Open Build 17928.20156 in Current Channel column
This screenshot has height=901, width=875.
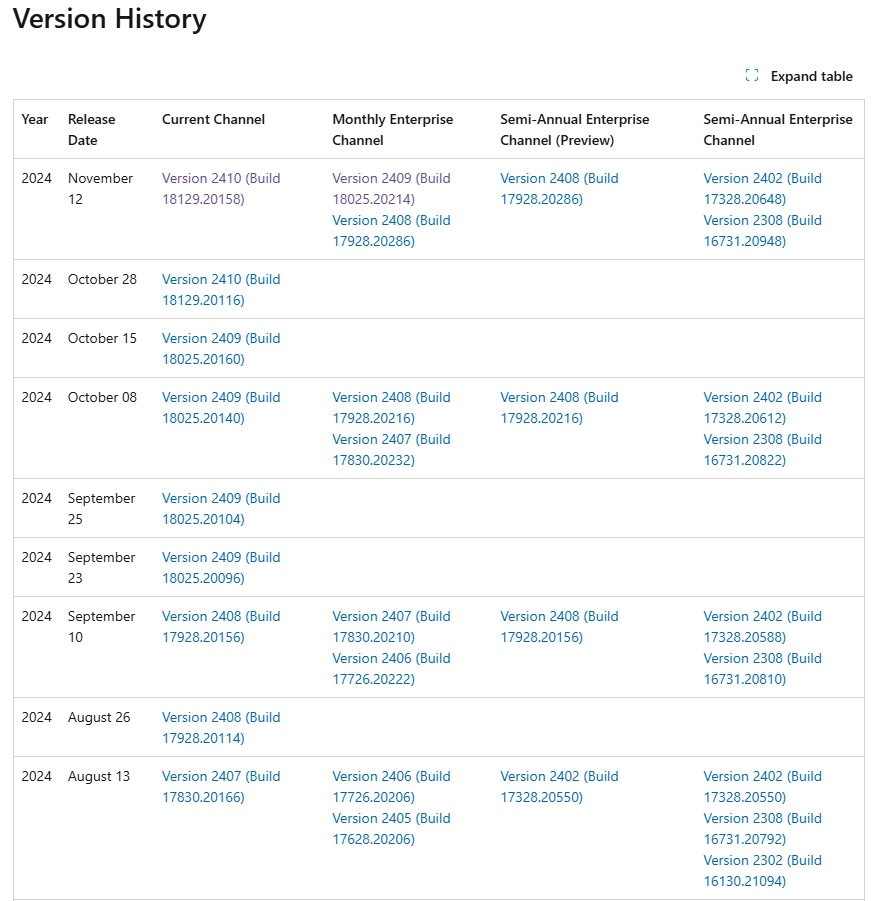[221, 626]
